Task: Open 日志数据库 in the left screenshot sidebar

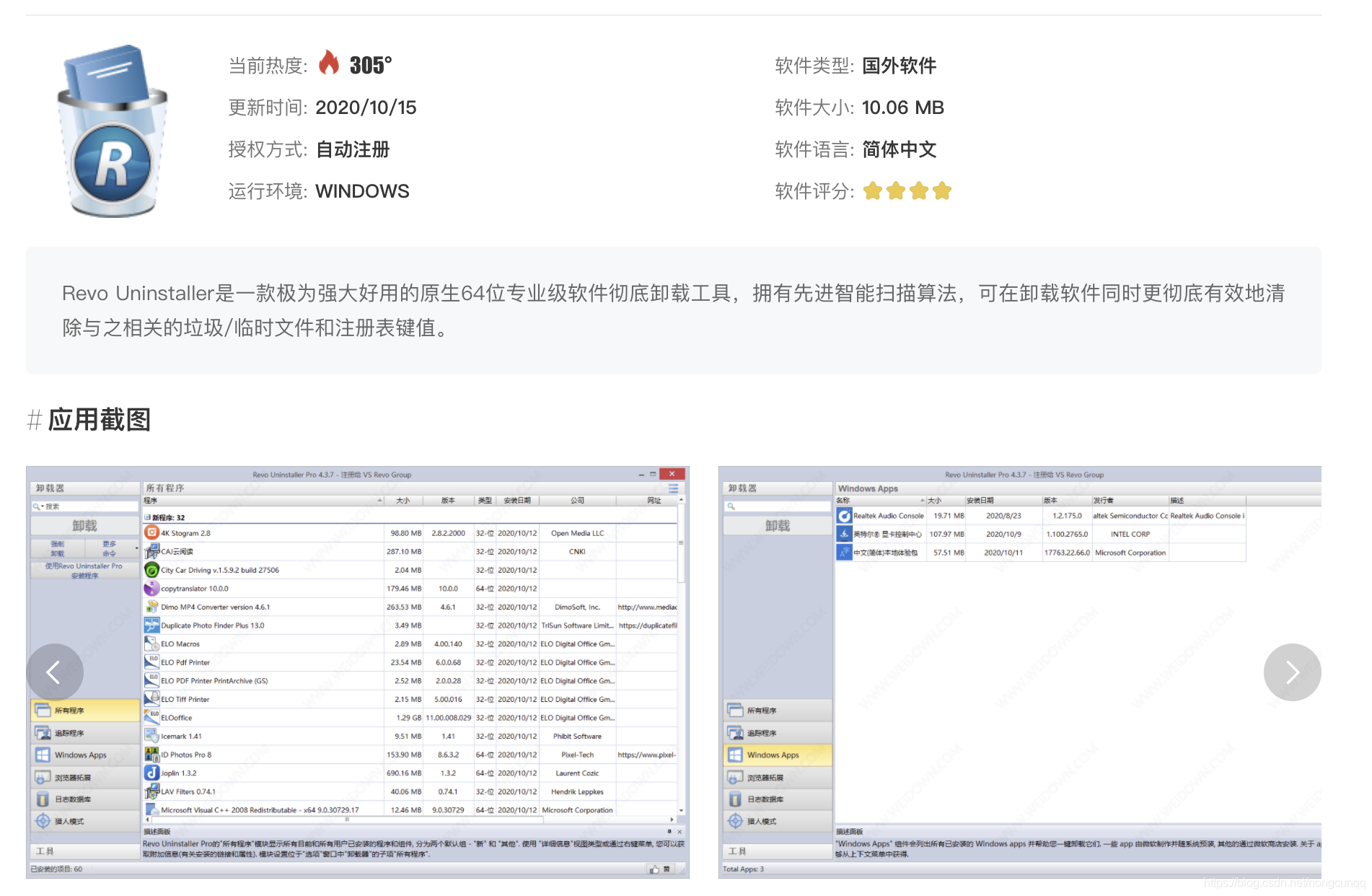Action: (84, 799)
